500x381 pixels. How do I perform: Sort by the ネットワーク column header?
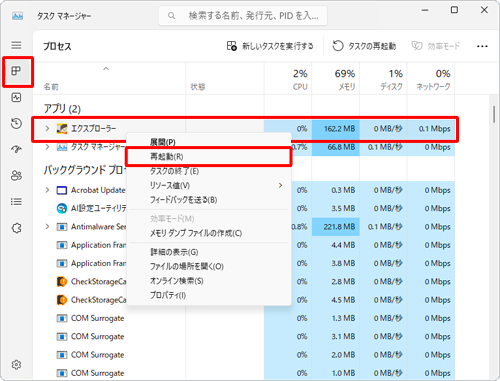click(x=431, y=79)
